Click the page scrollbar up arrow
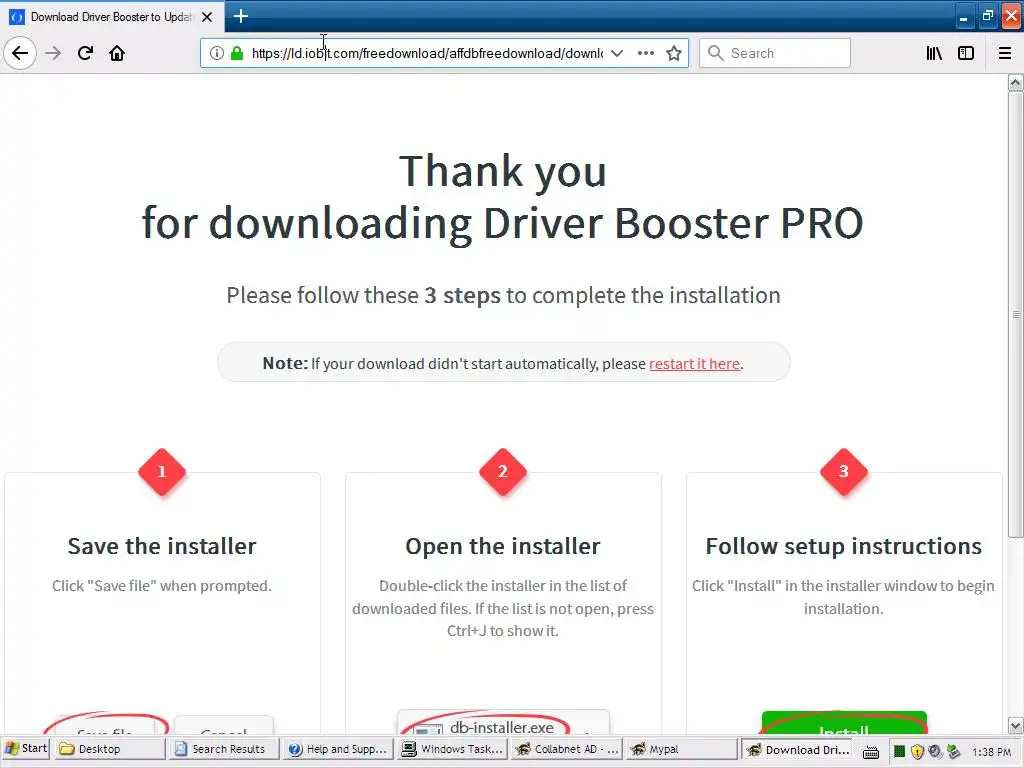Screen dimensions: 1024x768 [x=1015, y=82]
